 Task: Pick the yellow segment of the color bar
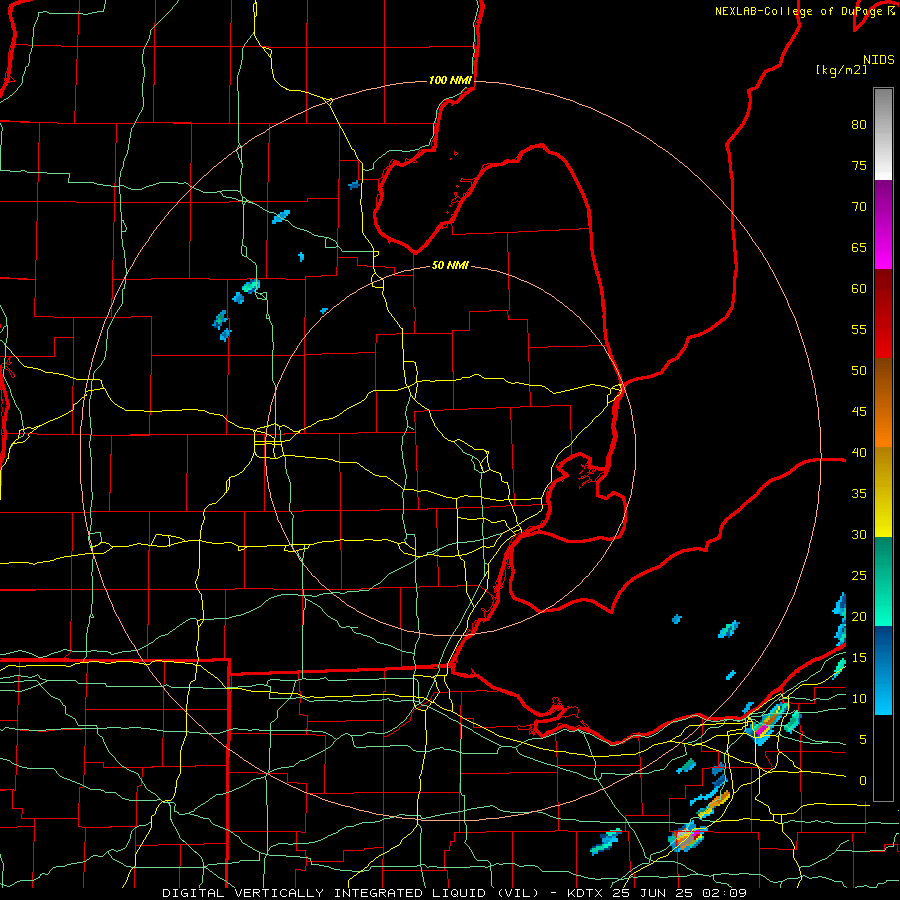[x=883, y=492]
